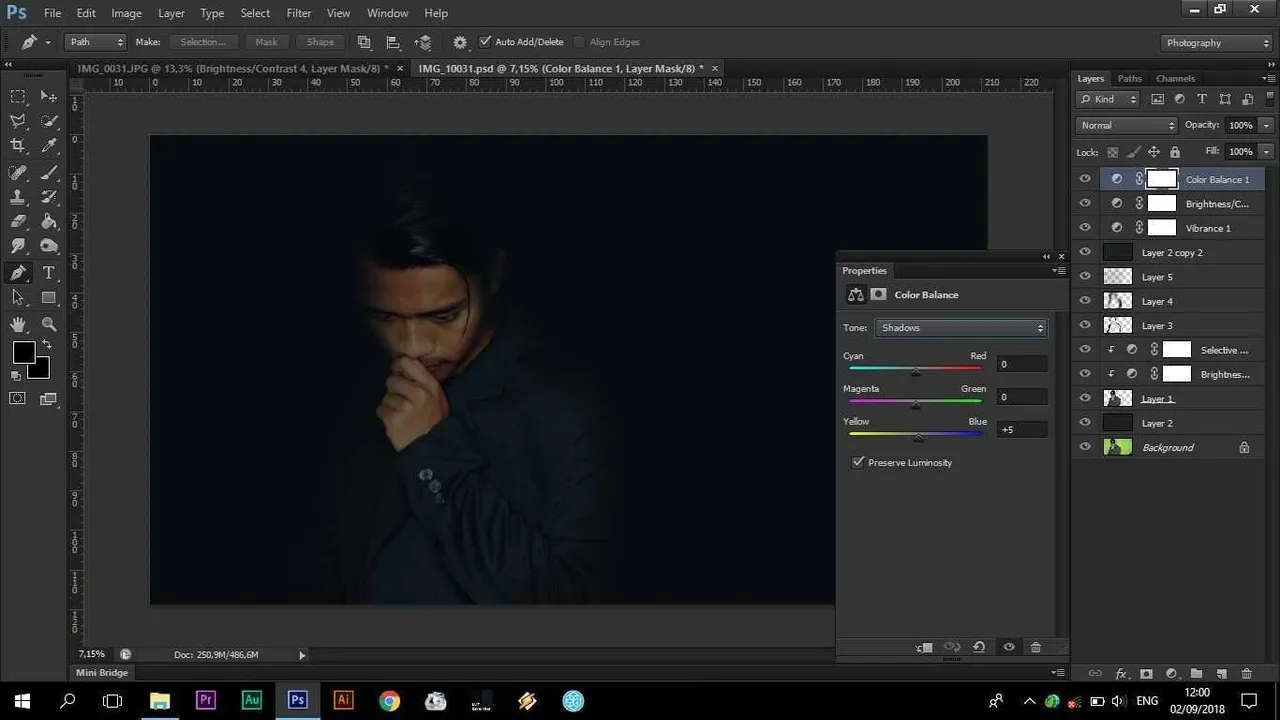Delete layer with Layers trash icon

(1246, 674)
